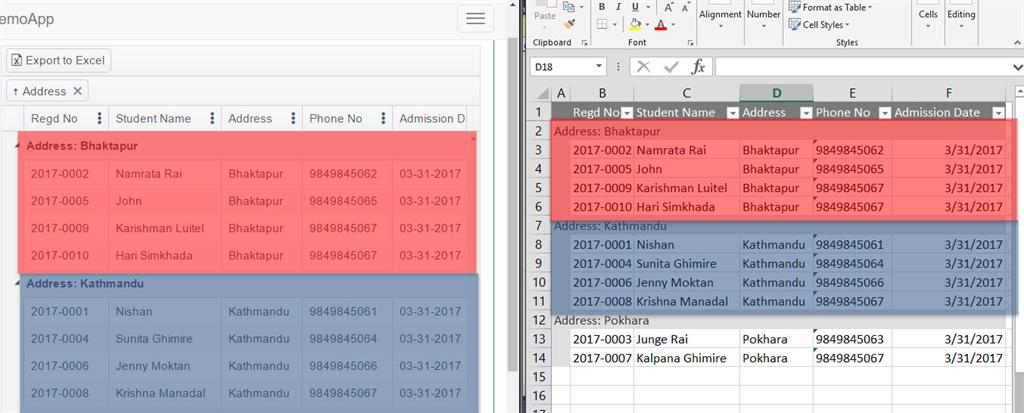Image resolution: width=1024 pixels, height=413 pixels.
Task: Select the Address: Pokhara group row in Excel
Action: click(780, 321)
